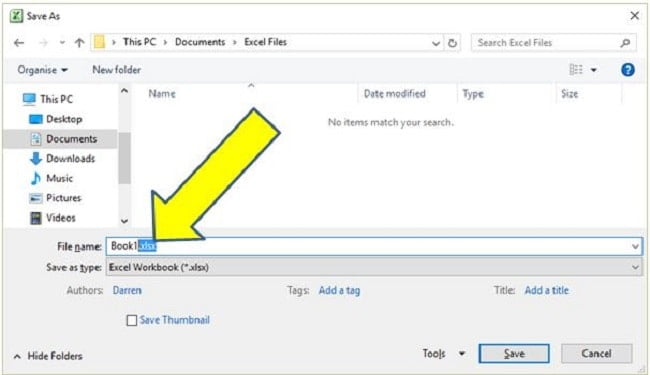Enable the Save Thumbnail checkbox

pos(132,320)
